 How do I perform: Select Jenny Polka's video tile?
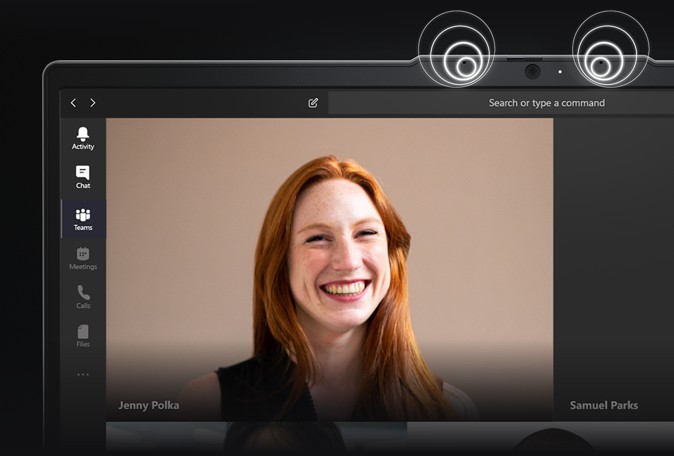coord(330,269)
